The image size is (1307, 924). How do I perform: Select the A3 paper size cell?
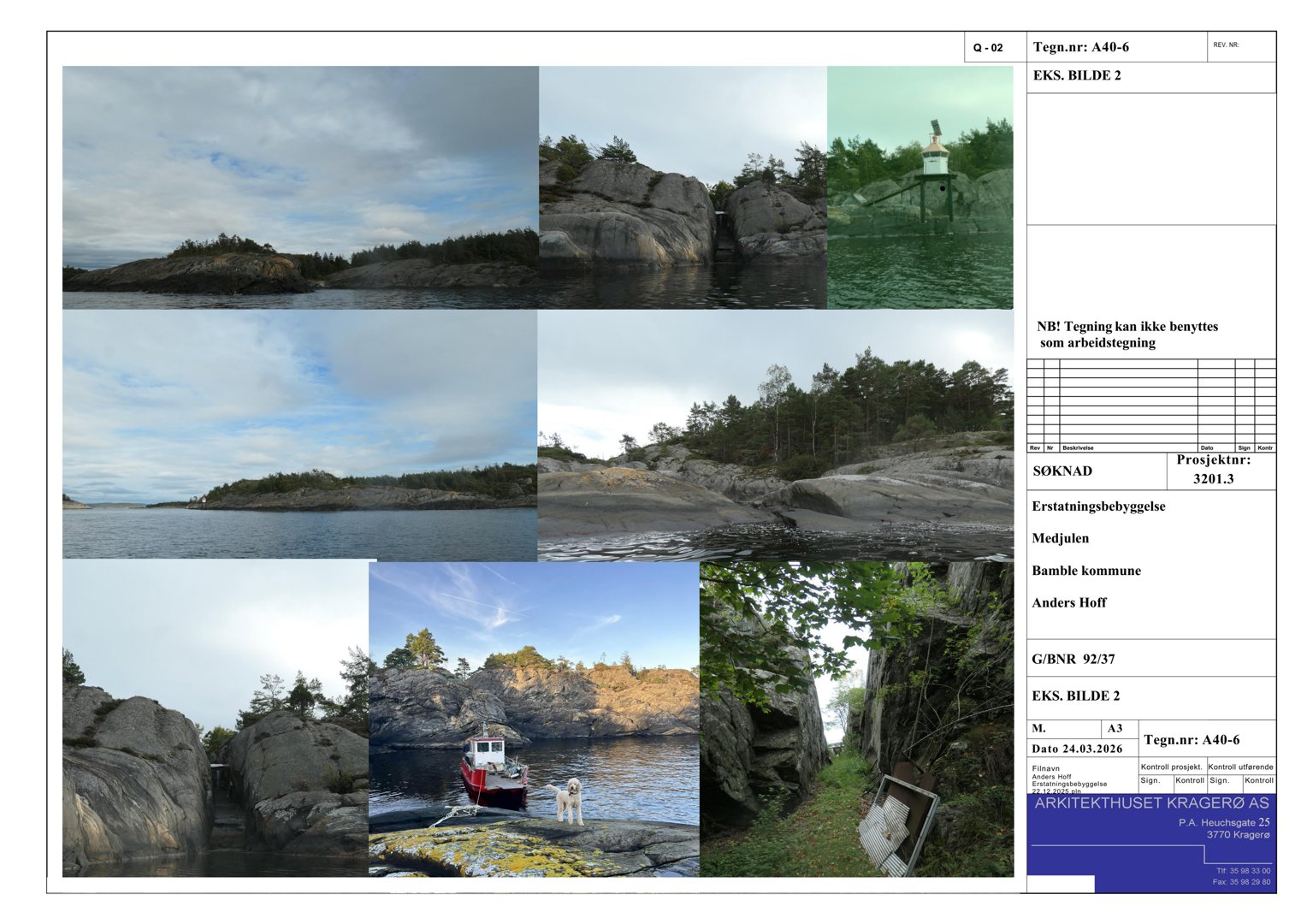(1115, 729)
